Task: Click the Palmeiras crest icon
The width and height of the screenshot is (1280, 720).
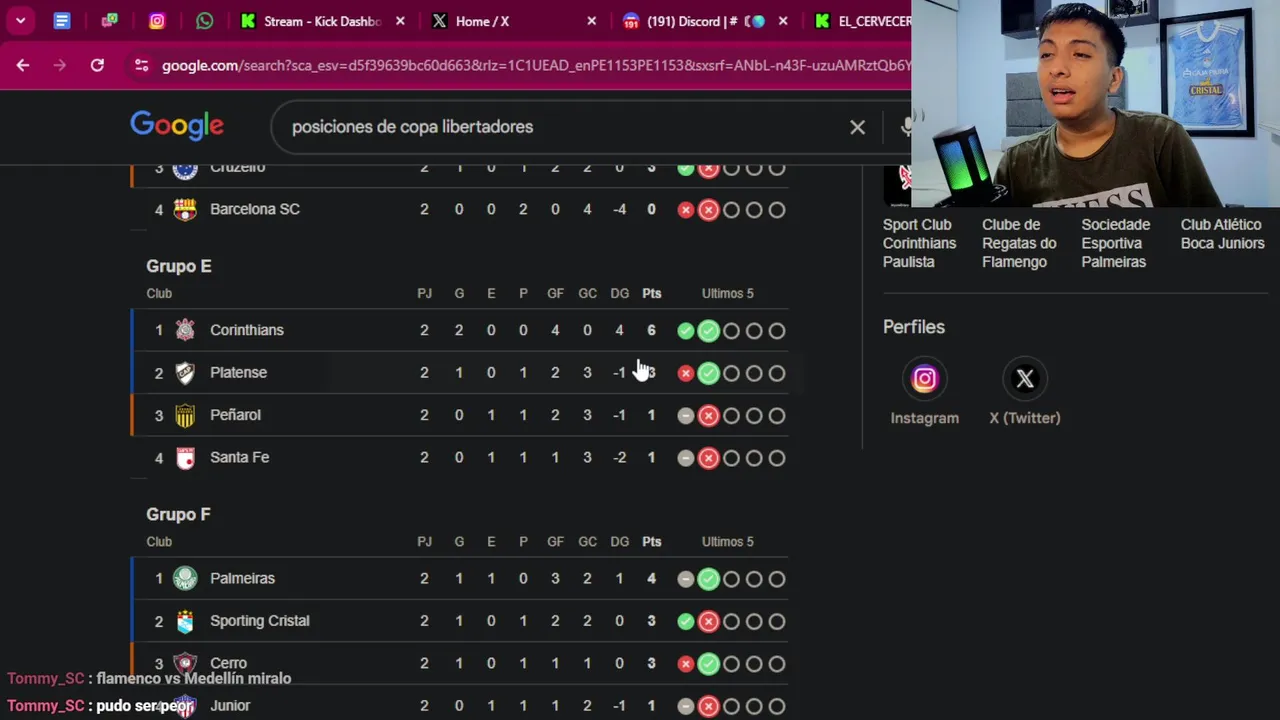Action: [185, 578]
